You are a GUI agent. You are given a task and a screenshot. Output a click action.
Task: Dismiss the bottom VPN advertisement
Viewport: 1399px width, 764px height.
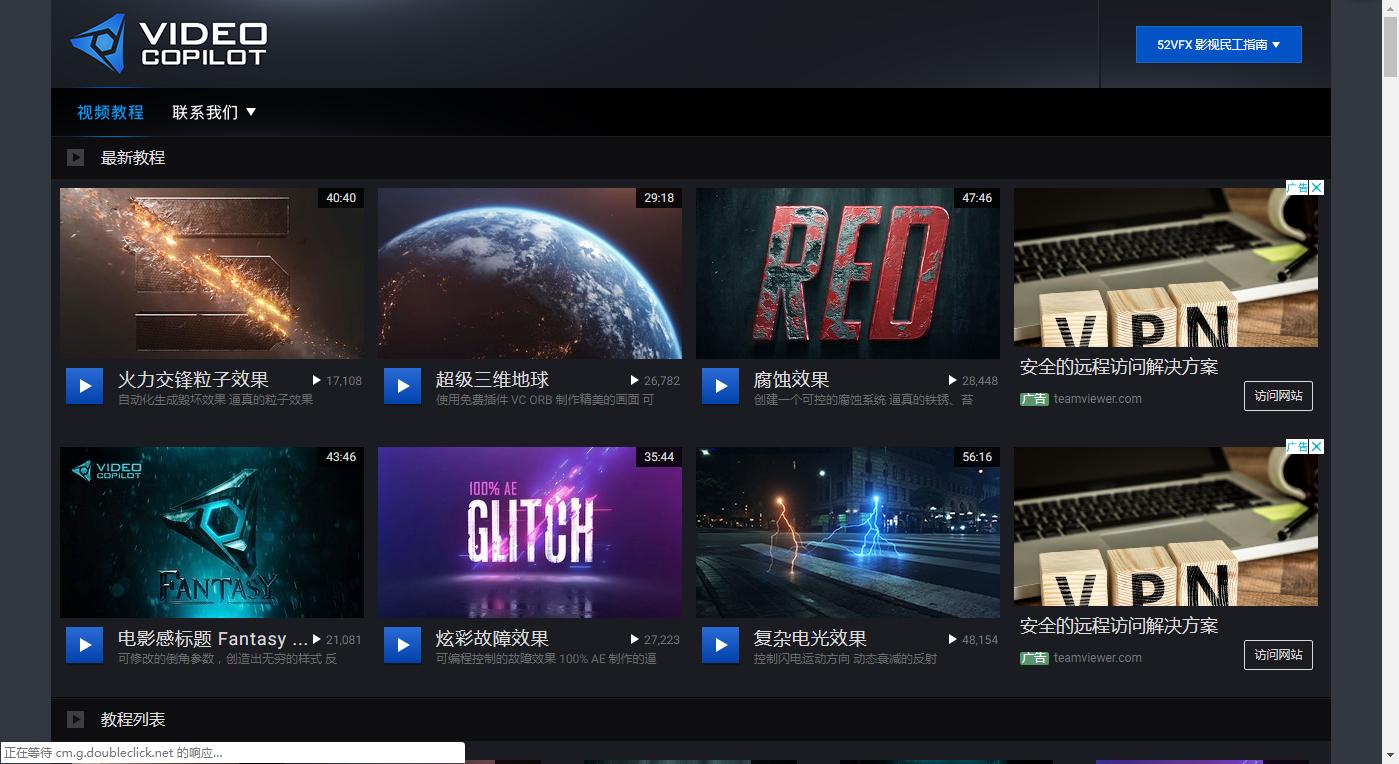1316,447
